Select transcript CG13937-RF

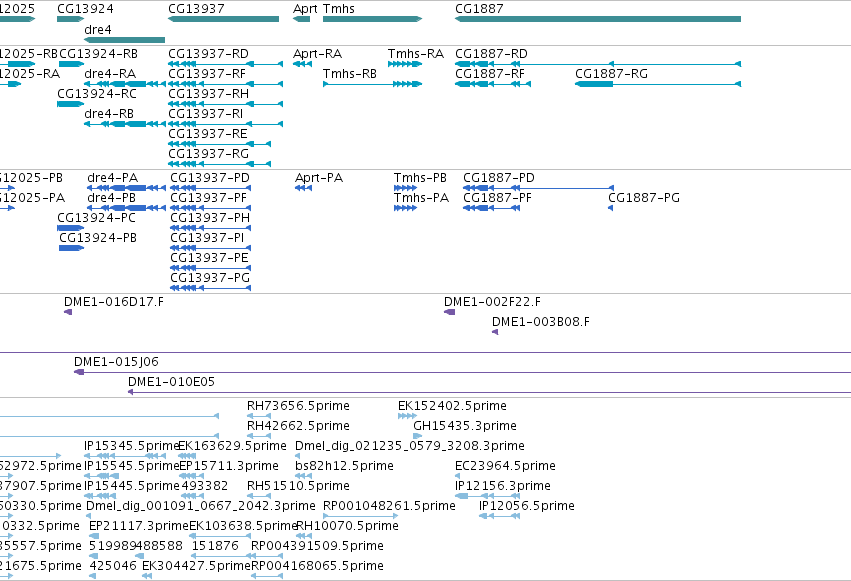207,74
